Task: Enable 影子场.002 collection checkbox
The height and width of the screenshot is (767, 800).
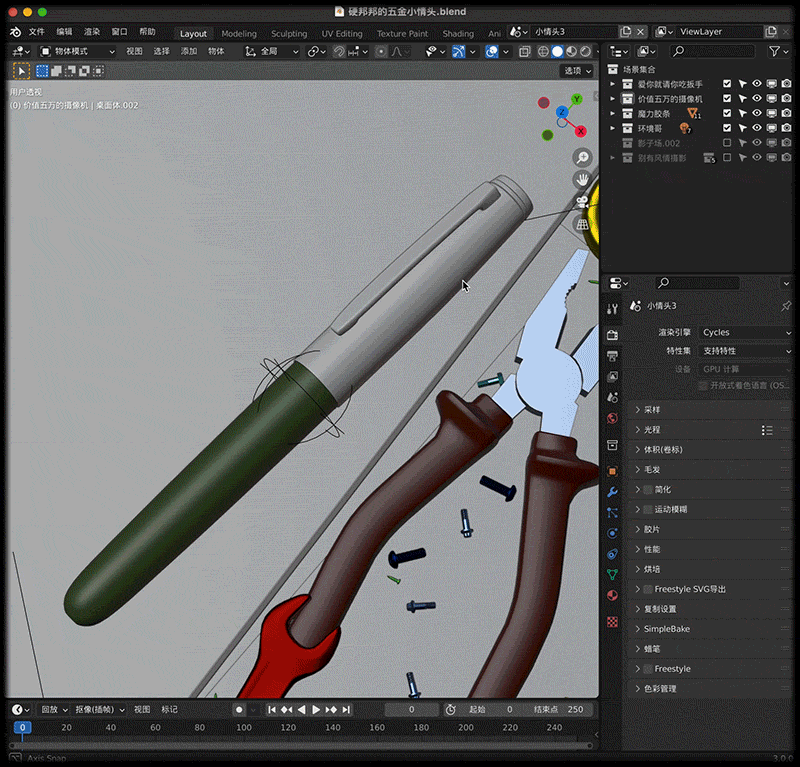Action: 727,143
